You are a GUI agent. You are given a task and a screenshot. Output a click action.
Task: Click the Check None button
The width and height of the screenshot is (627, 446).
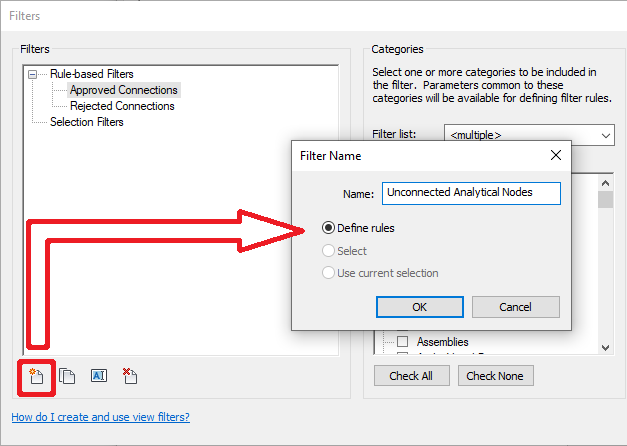[496, 376]
